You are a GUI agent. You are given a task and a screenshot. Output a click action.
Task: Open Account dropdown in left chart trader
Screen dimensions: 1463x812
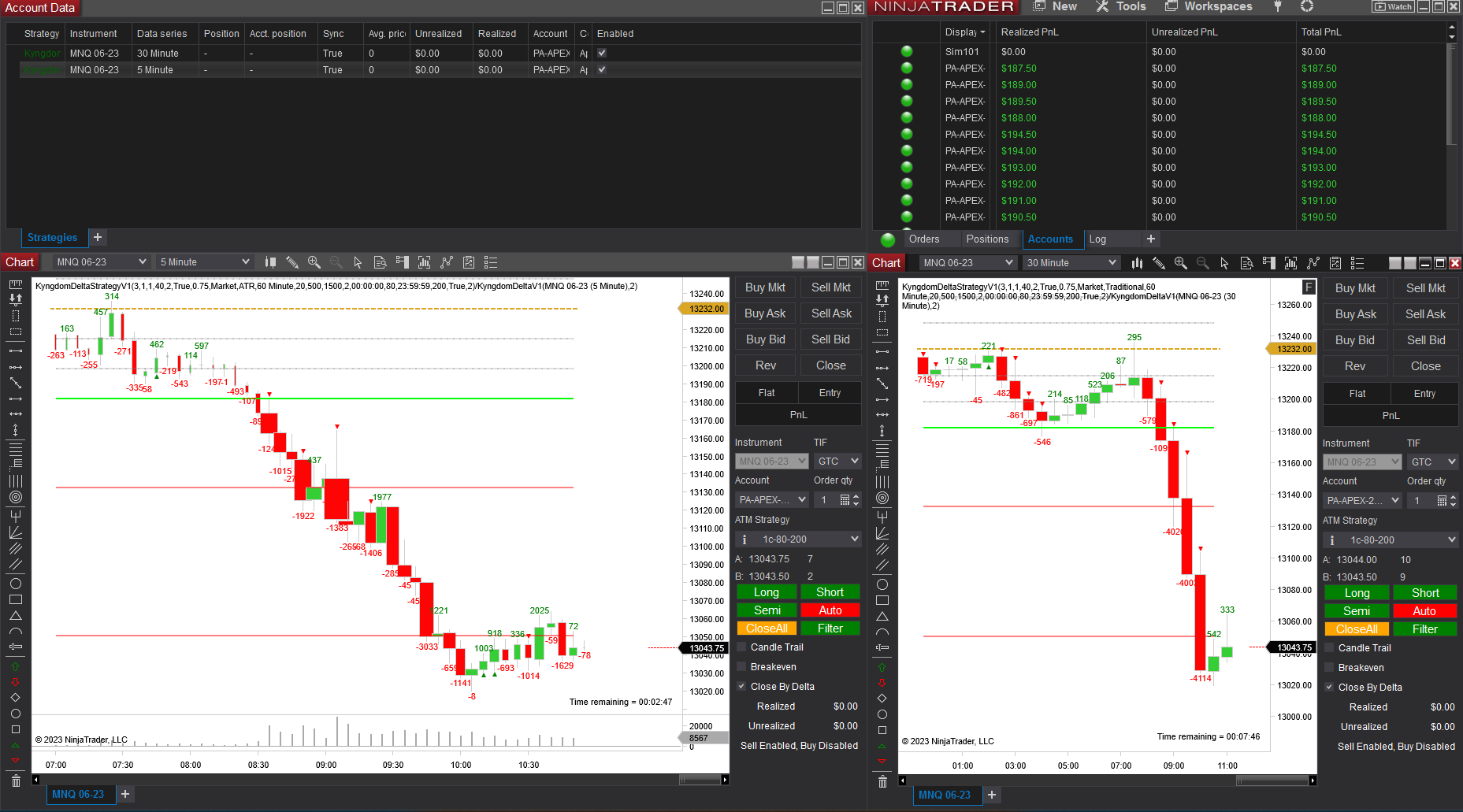pyautogui.click(x=772, y=500)
